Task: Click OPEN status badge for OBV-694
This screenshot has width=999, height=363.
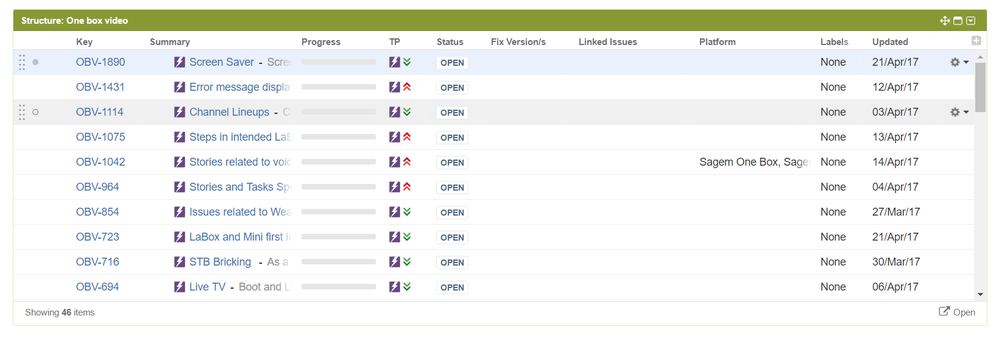Action: tap(452, 287)
